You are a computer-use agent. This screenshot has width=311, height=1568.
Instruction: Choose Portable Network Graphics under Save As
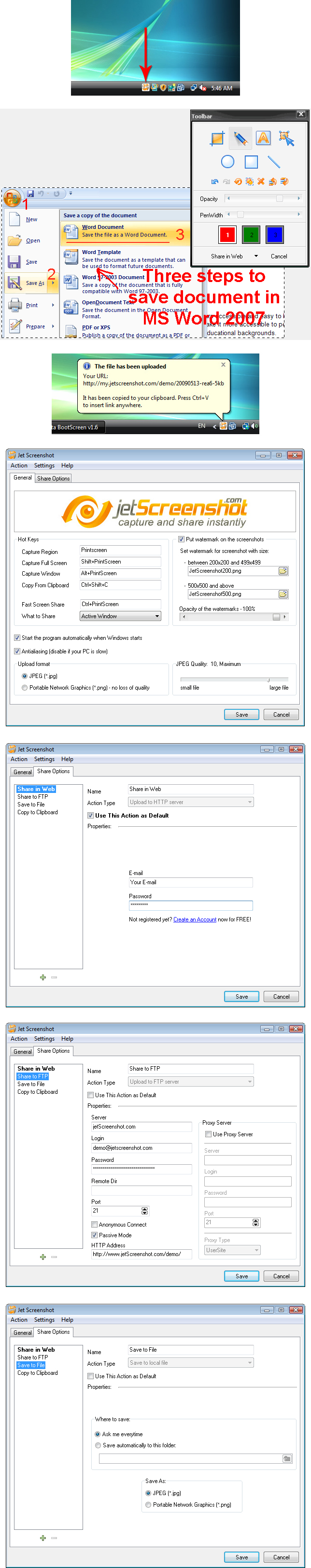pyautogui.click(x=149, y=1504)
